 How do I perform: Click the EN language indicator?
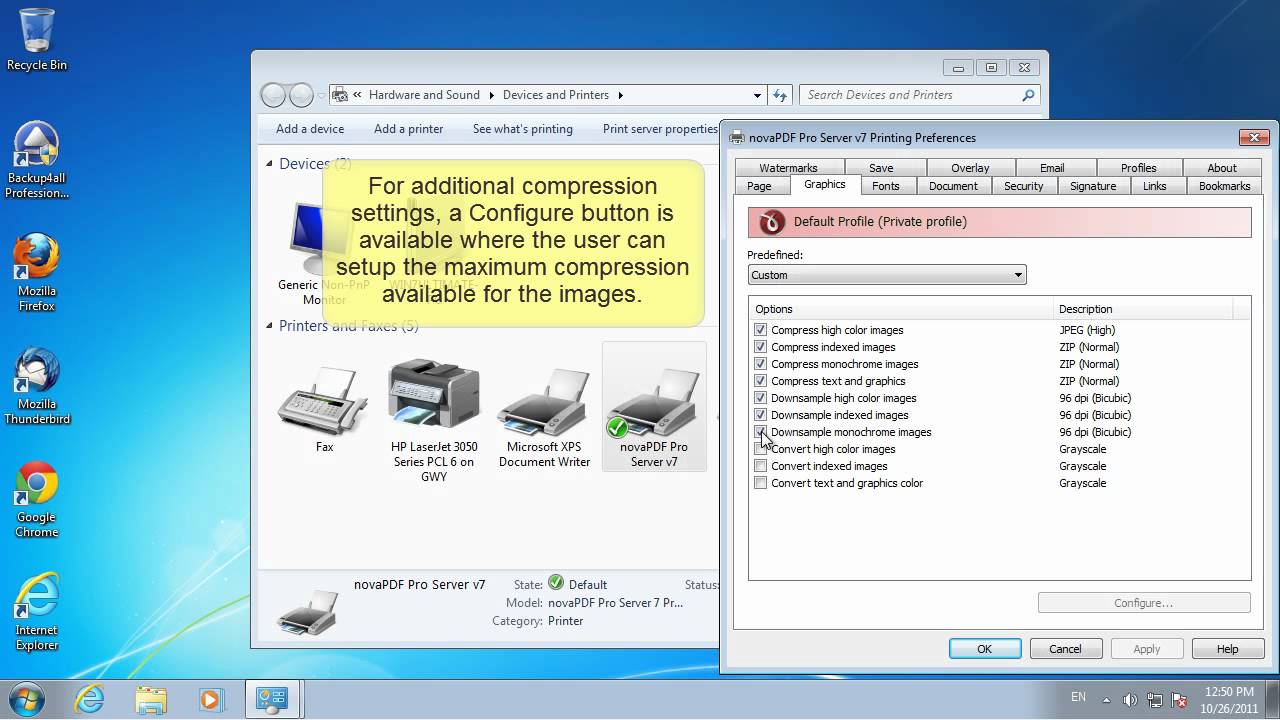point(1078,697)
